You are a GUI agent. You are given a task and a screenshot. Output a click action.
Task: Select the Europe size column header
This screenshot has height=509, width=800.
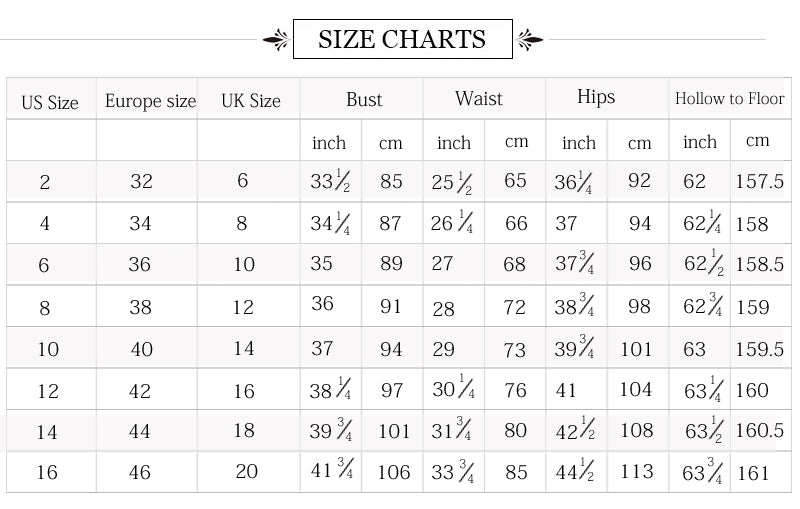coord(150,101)
